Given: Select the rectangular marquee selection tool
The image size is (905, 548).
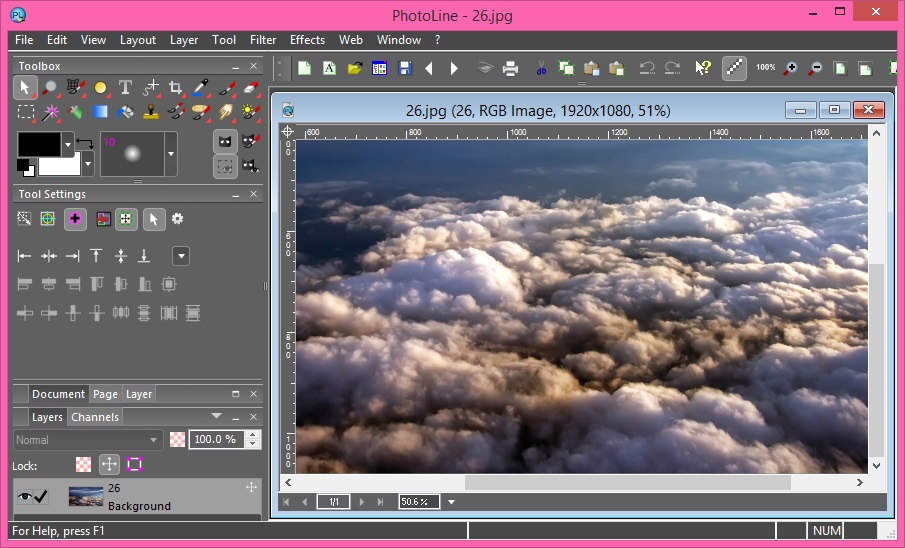Looking at the screenshot, I should pos(25,112).
